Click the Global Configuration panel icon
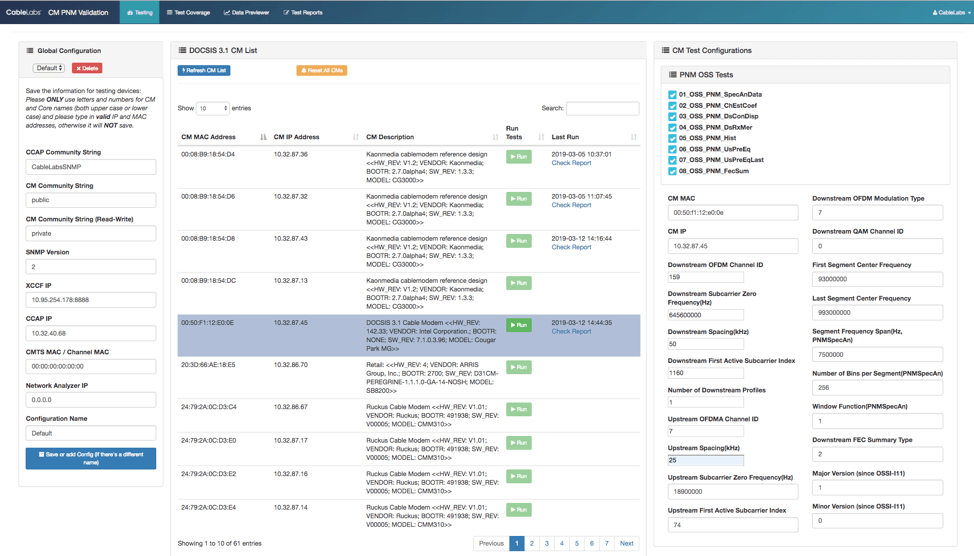The width and height of the screenshot is (974, 556). [30, 50]
